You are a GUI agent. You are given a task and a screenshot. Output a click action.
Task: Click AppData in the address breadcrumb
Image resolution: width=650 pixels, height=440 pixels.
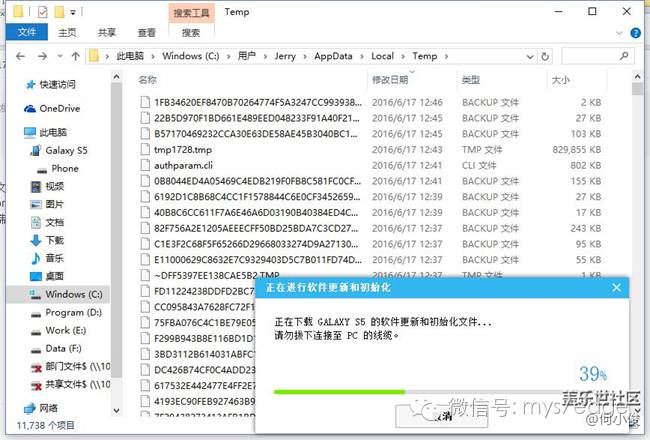click(x=333, y=56)
